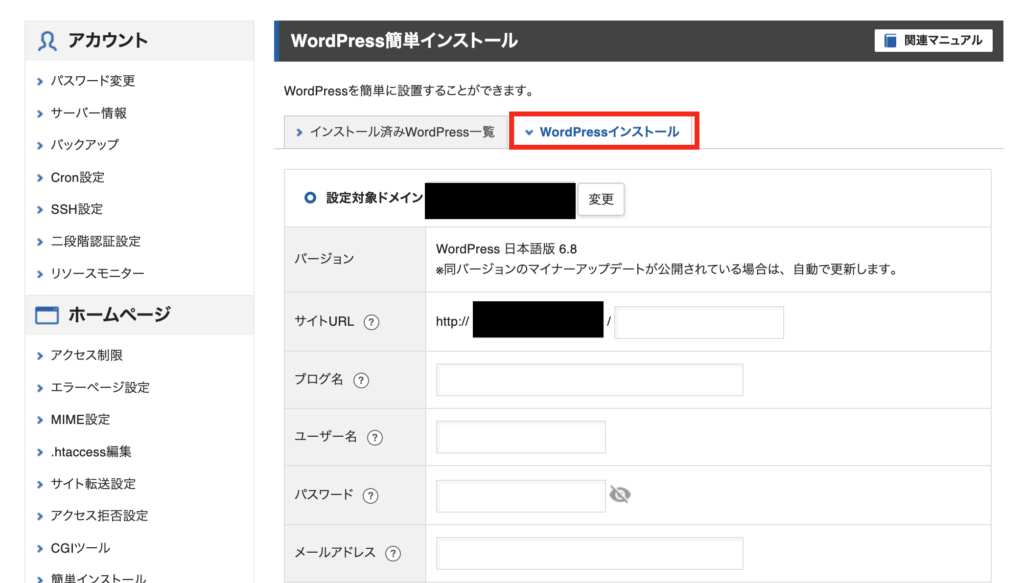Open the 関連マニュアル manual button

click(x=933, y=40)
